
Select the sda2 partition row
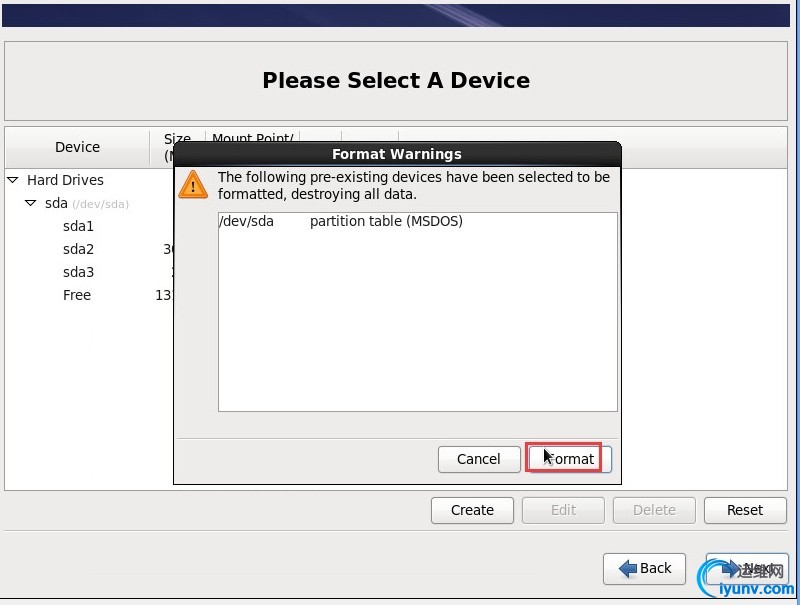pos(78,249)
